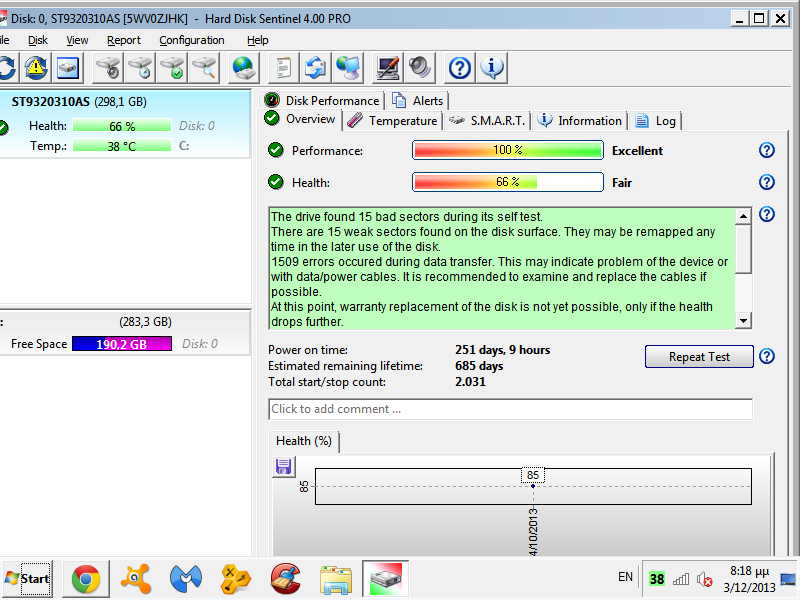The image size is (800, 600).
Task: Open the View menu
Action: coord(77,40)
